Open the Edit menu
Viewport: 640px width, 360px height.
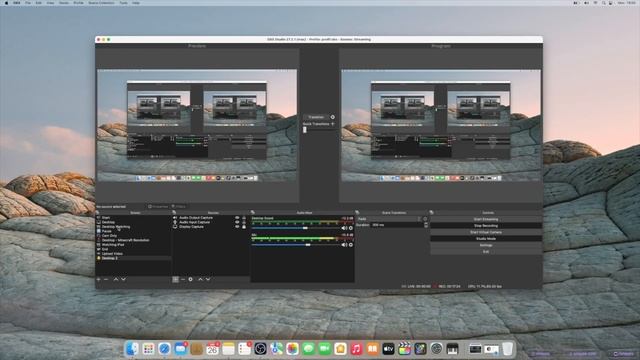[38, 3]
